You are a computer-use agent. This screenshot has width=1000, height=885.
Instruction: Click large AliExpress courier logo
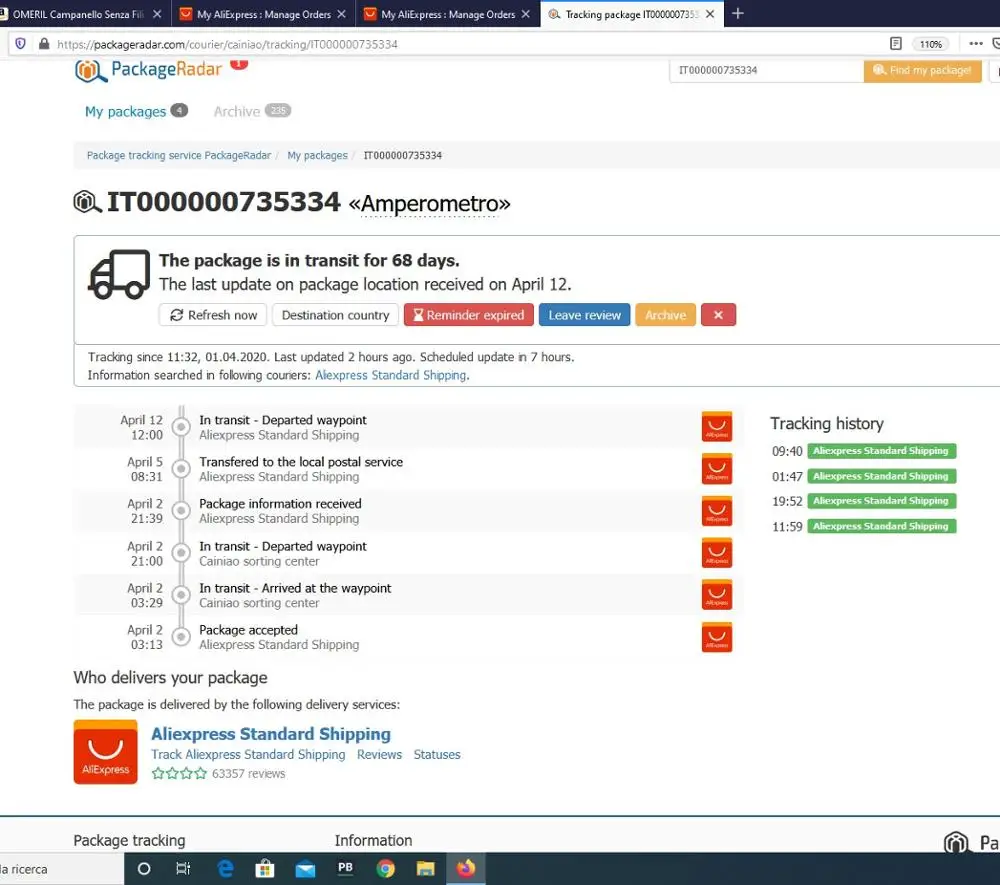coord(105,752)
